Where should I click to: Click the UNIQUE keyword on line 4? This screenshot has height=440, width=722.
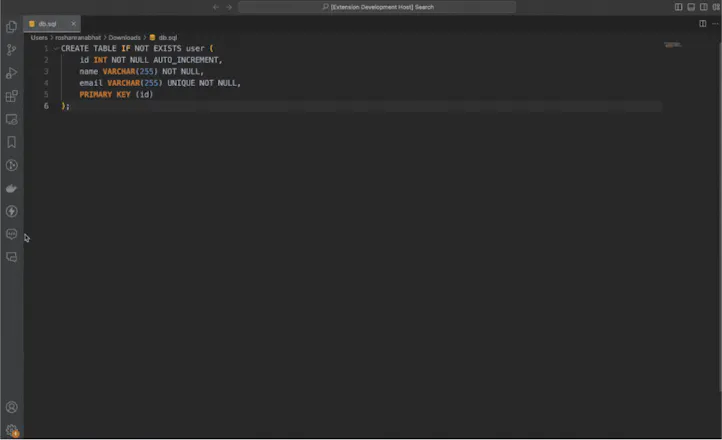[181, 83]
